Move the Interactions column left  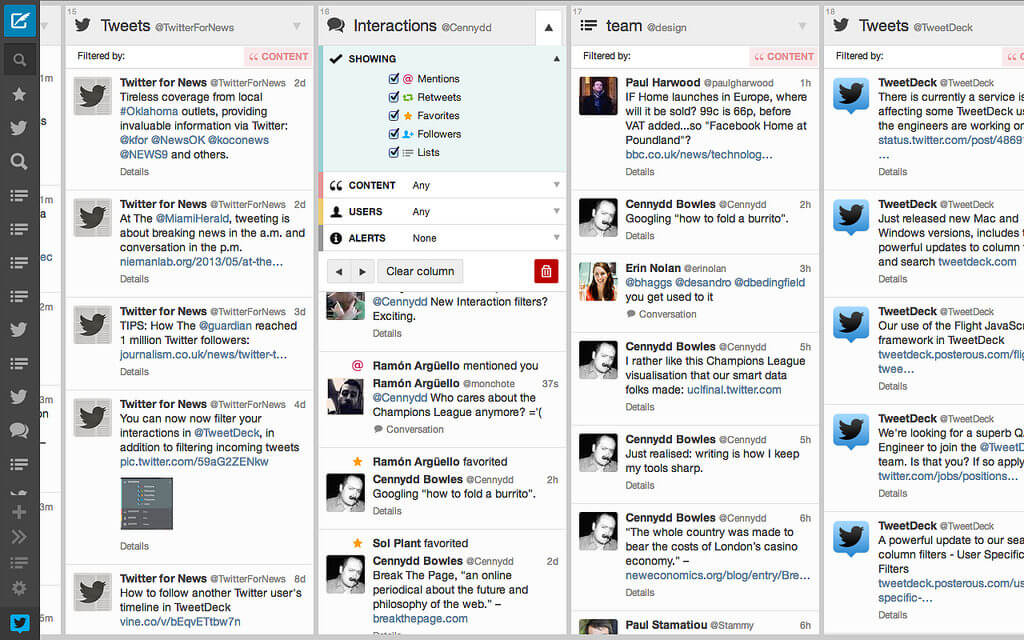[339, 271]
